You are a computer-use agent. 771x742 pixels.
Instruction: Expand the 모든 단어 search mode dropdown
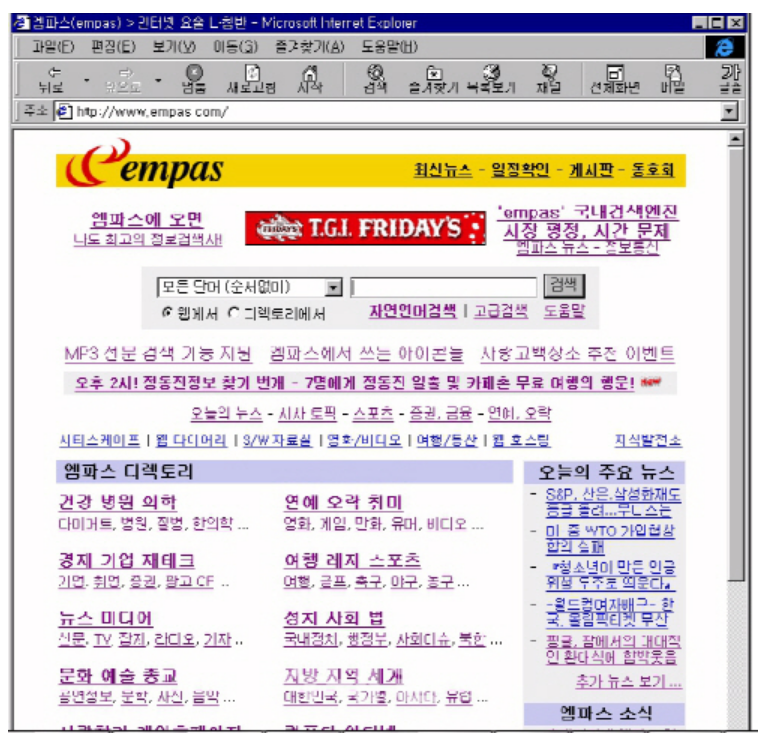pyautogui.click(x=334, y=288)
